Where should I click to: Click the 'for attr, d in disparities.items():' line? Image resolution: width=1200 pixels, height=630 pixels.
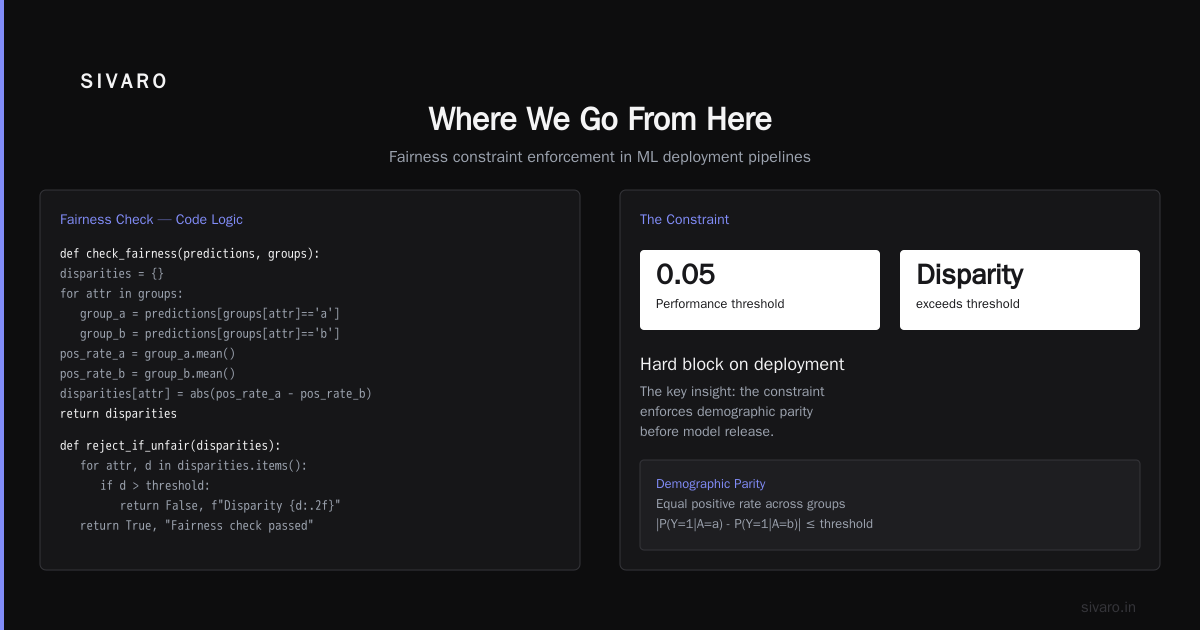click(194, 466)
